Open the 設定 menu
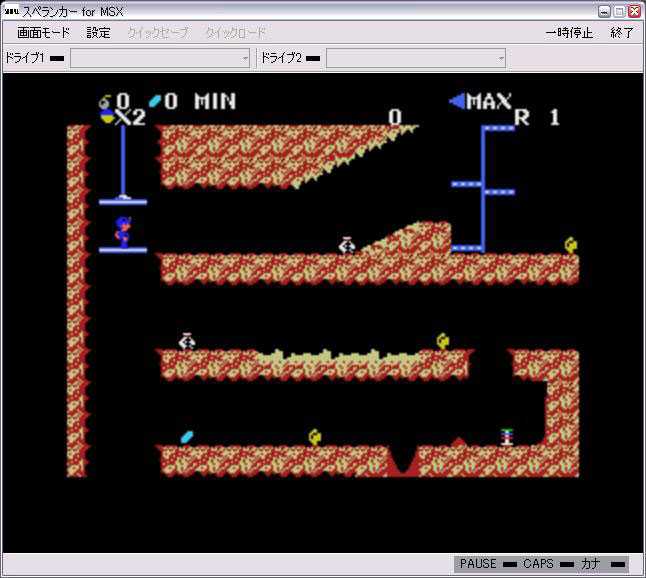The width and height of the screenshot is (646, 578). click(98, 33)
